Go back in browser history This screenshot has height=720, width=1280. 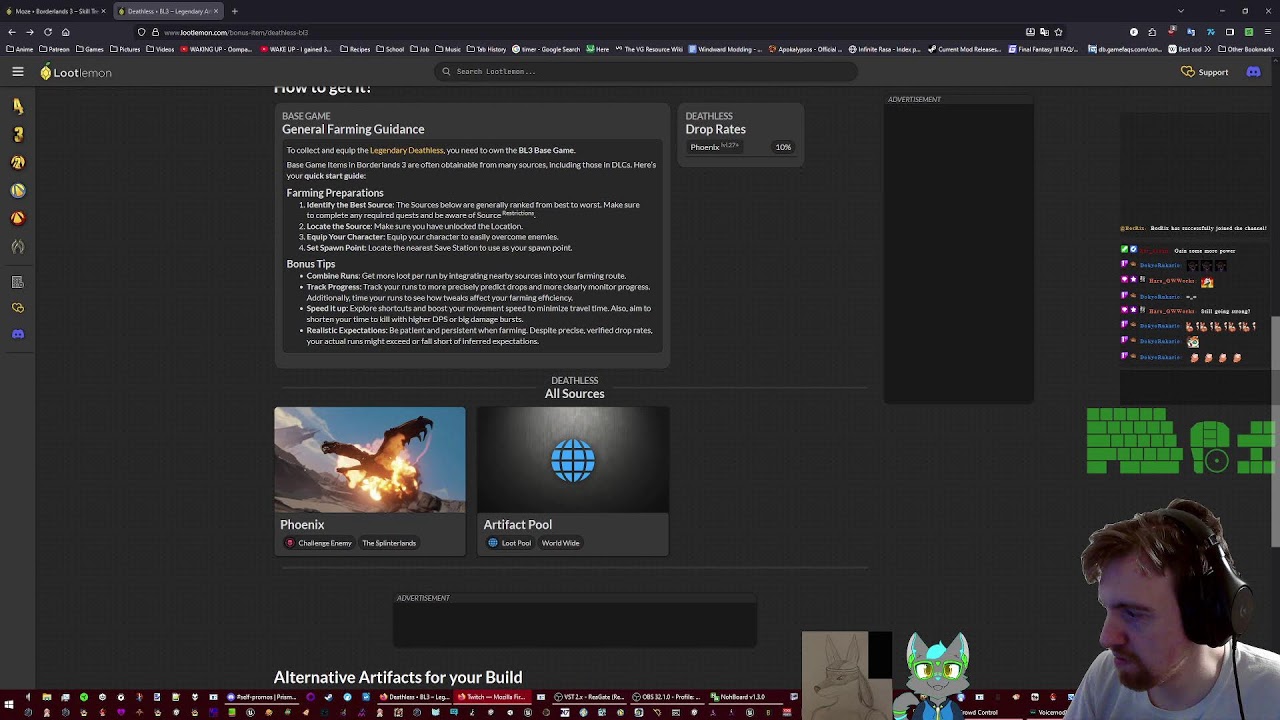pos(12,32)
